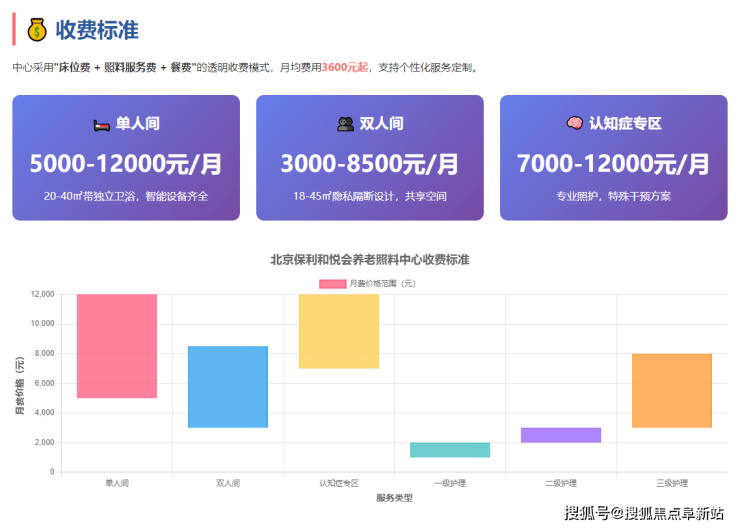Click the blue 双人间 bar in chart
This screenshot has height=529, width=740.
click(228, 387)
